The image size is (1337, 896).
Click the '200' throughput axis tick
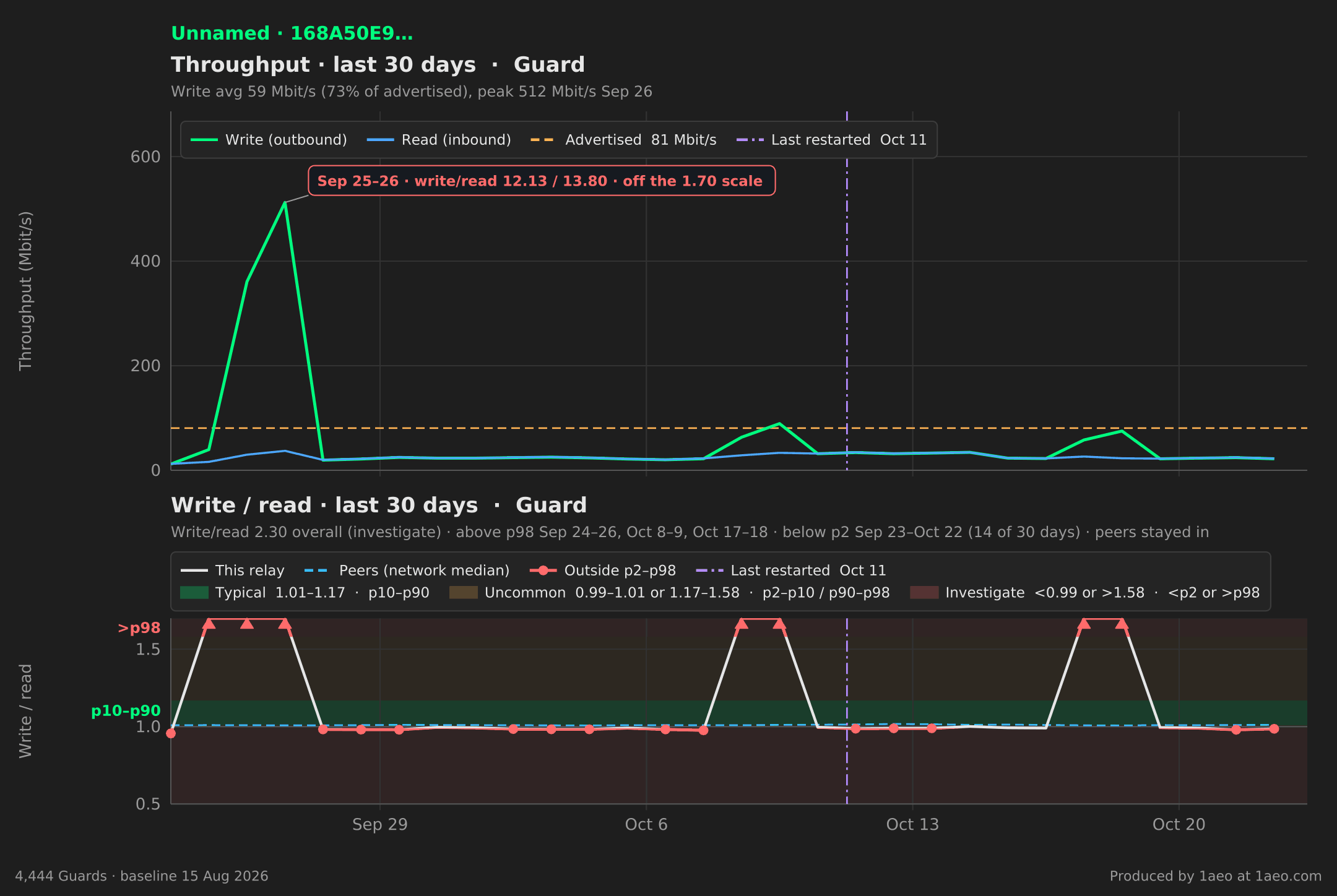[x=145, y=366]
